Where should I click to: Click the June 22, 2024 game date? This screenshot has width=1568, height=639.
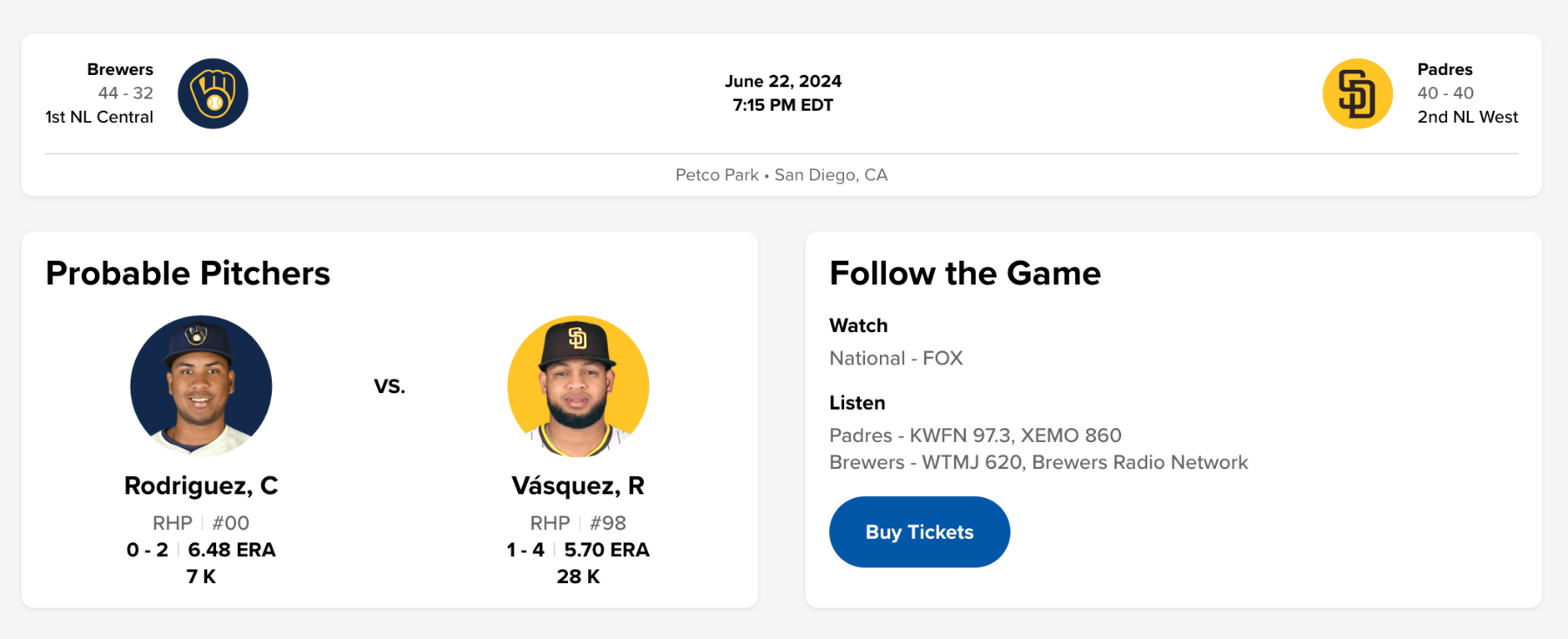pyautogui.click(x=782, y=81)
